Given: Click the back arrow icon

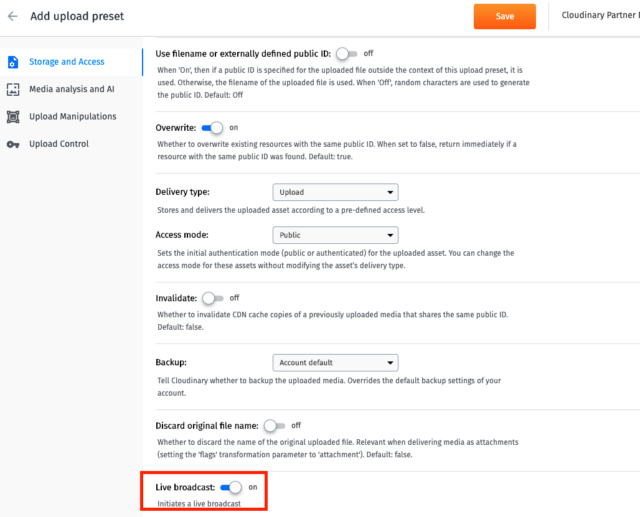Looking at the screenshot, I should [x=13, y=16].
